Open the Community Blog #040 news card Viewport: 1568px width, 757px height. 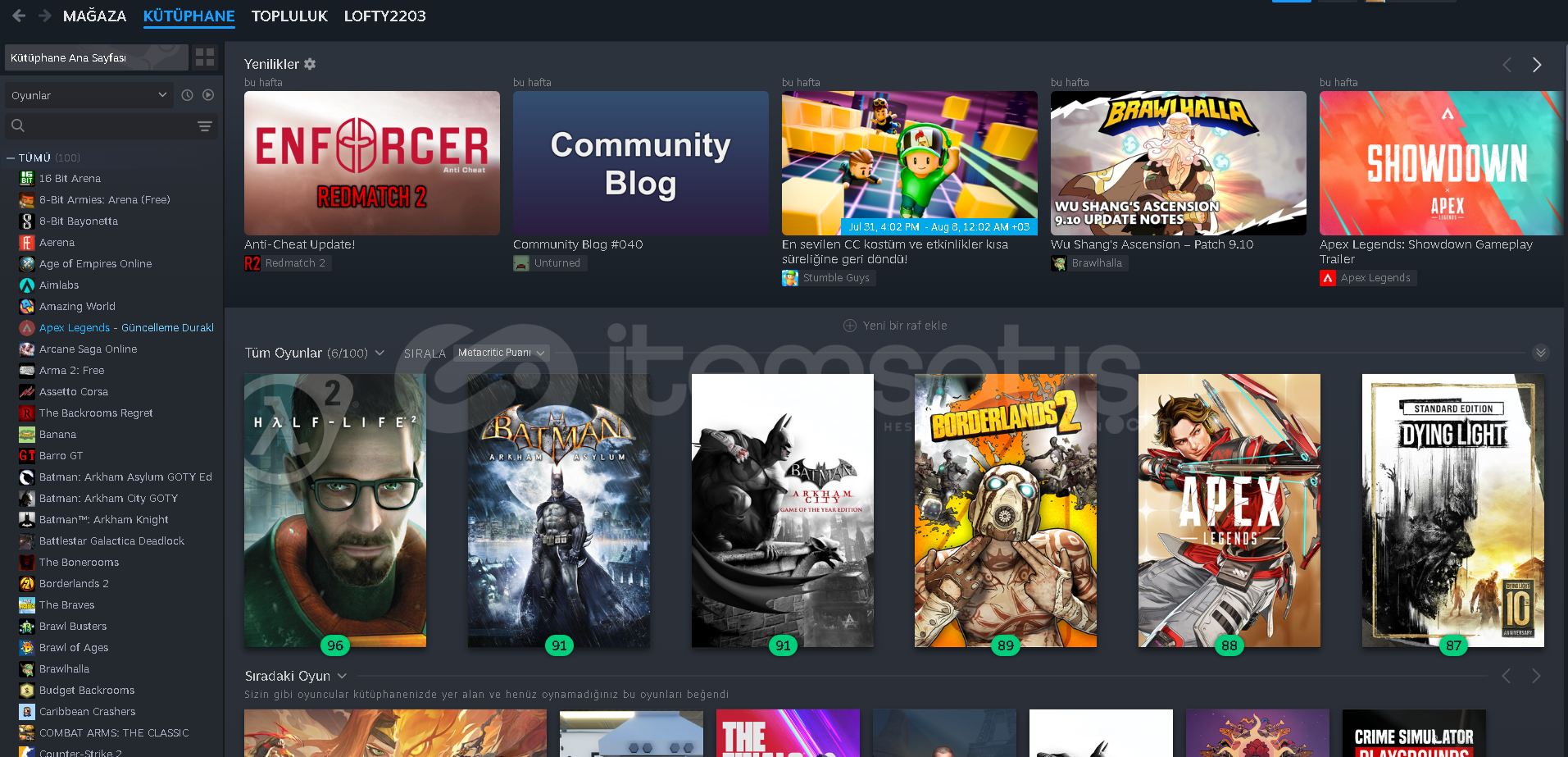click(641, 163)
